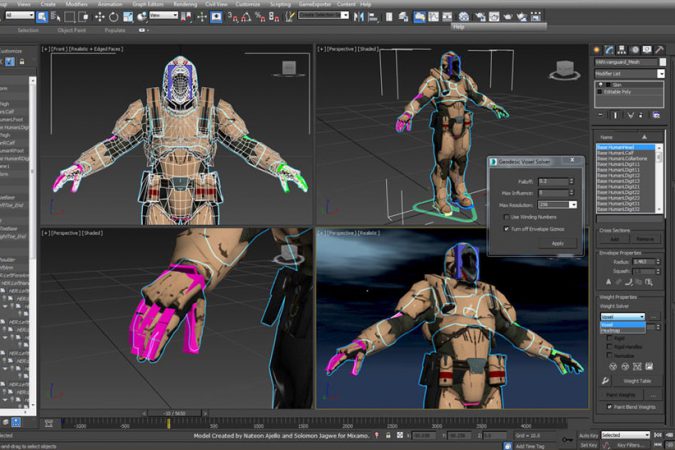Activate the Select and Move tool
The height and width of the screenshot is (450, 675).
[x=99, y=17]
